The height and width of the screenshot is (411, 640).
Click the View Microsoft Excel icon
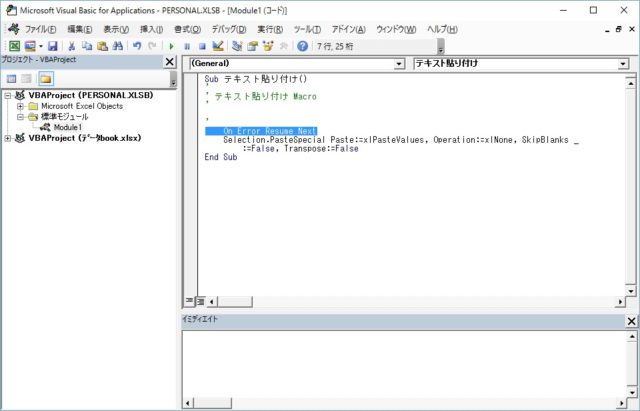14,46
